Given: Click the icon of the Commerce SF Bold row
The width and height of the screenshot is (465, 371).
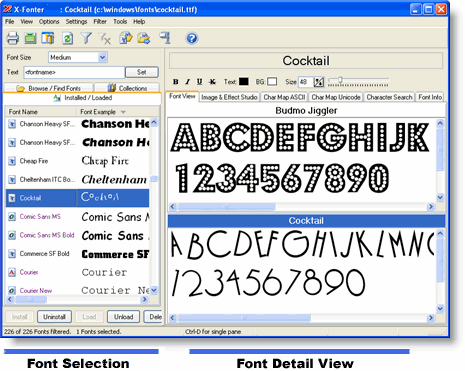Looking at the screenshot, I should [12, 254].
